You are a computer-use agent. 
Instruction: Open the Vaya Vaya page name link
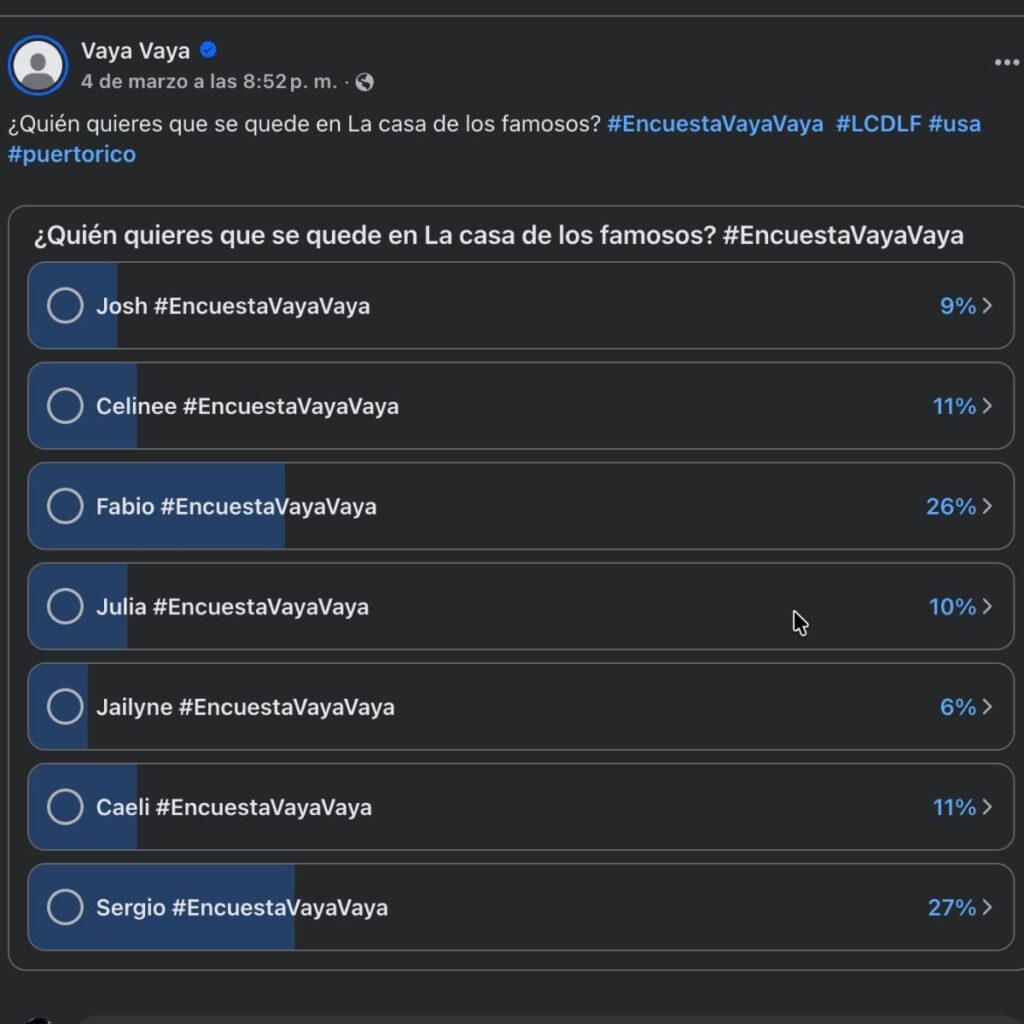pos(135,51)
